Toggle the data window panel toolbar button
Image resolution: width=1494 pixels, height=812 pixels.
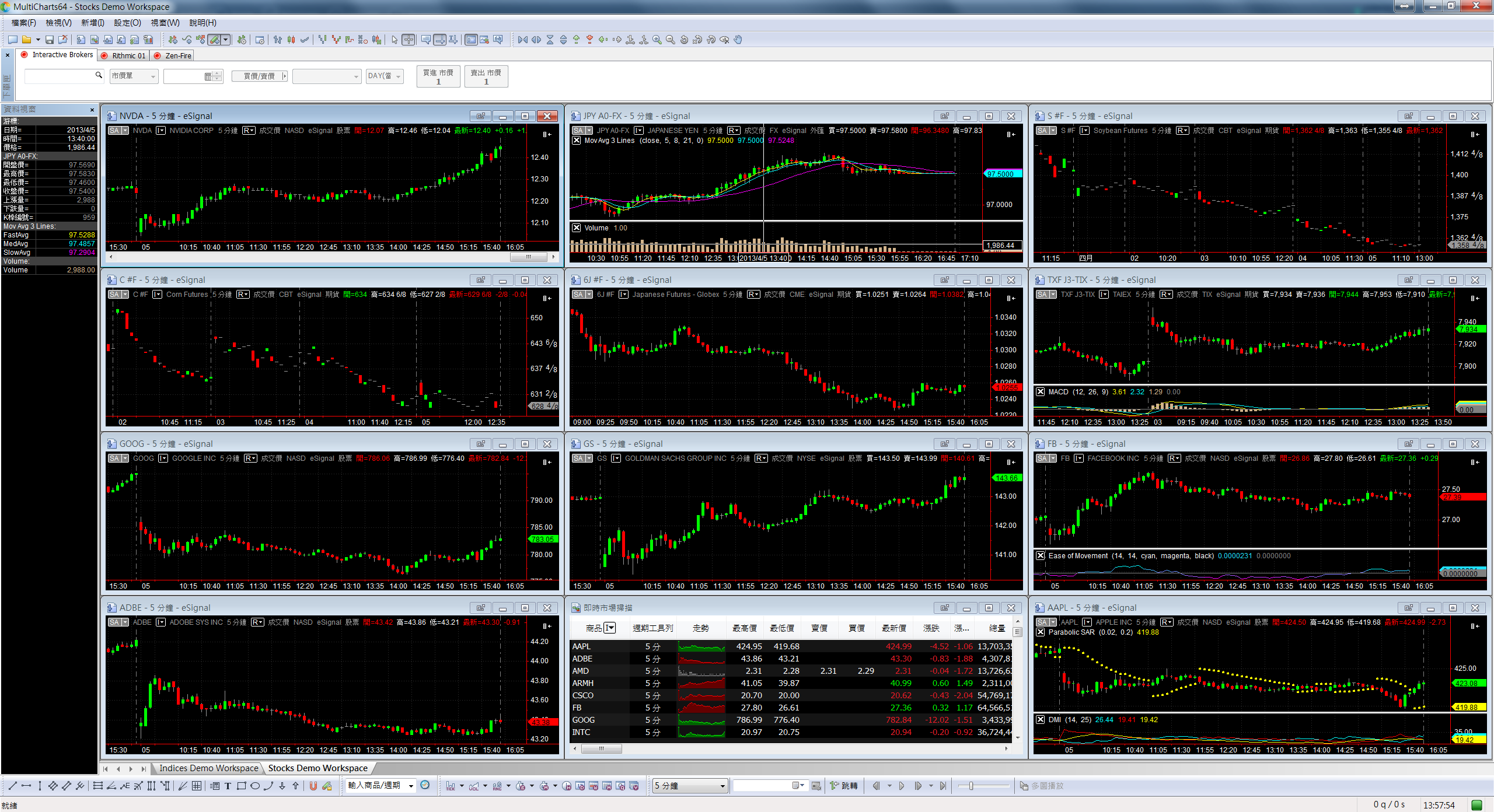(x=470, y=40)
